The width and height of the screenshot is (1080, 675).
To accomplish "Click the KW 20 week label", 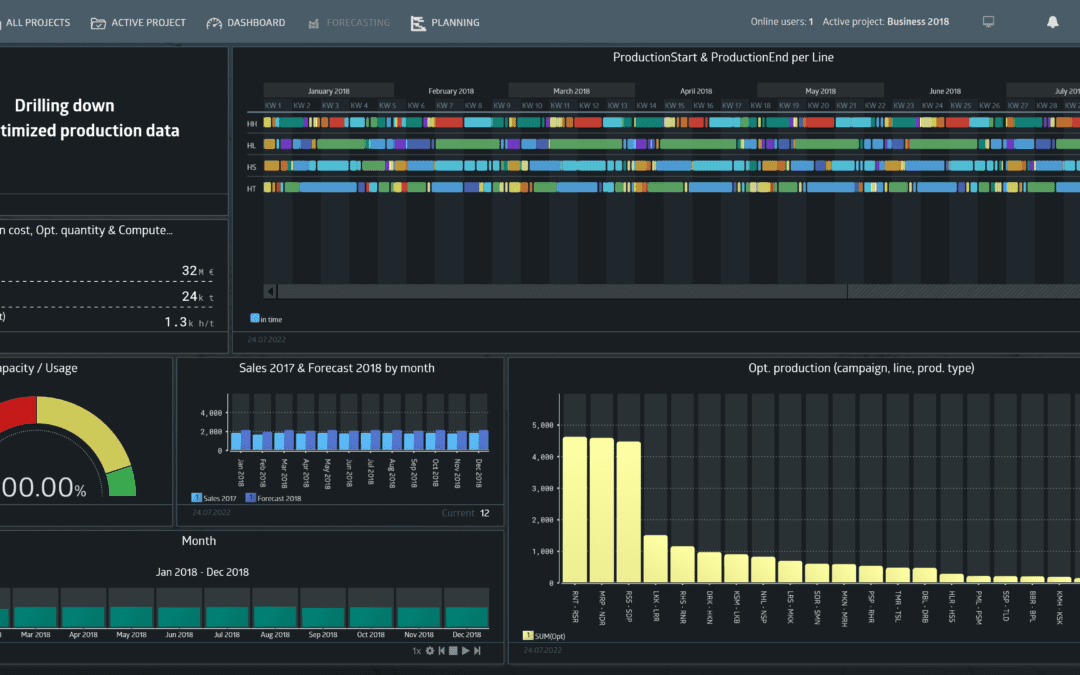I will click(x=818, y=105).
